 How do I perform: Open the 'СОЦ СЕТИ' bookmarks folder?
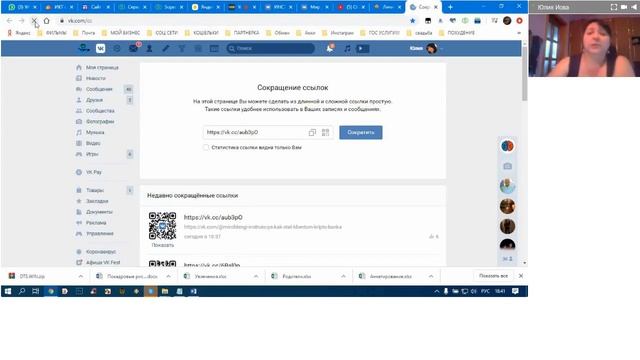click(x=162, y=33)
